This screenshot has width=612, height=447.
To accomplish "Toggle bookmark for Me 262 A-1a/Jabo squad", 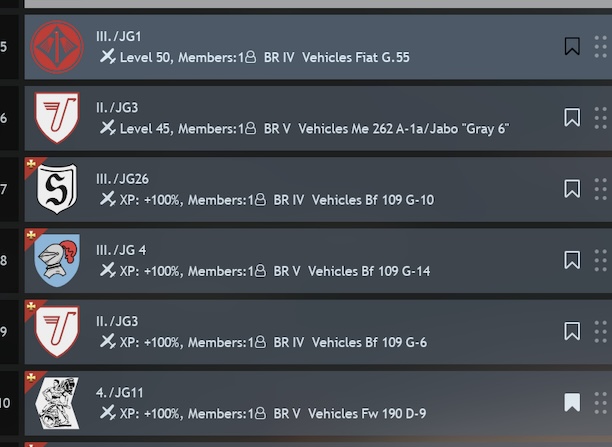I will (572, 118).
